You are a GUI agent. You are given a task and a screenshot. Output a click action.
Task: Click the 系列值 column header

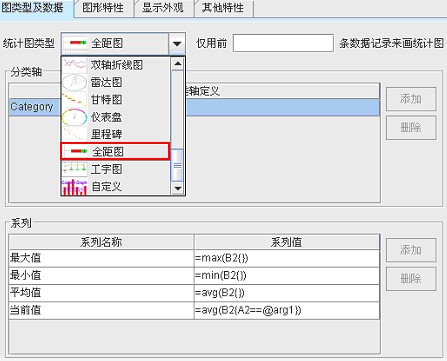click(287, 242)
